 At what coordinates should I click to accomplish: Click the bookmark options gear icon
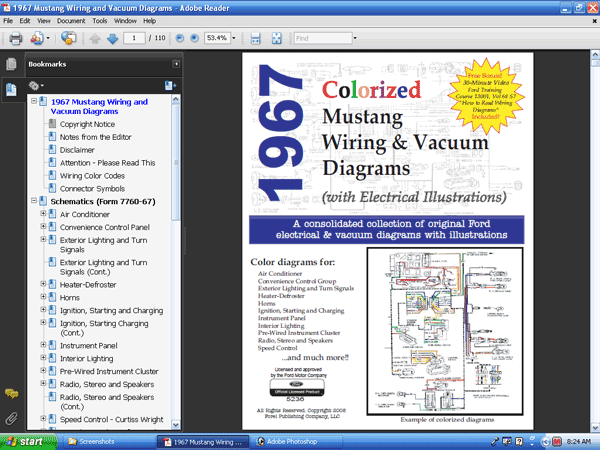click(34, 86)
